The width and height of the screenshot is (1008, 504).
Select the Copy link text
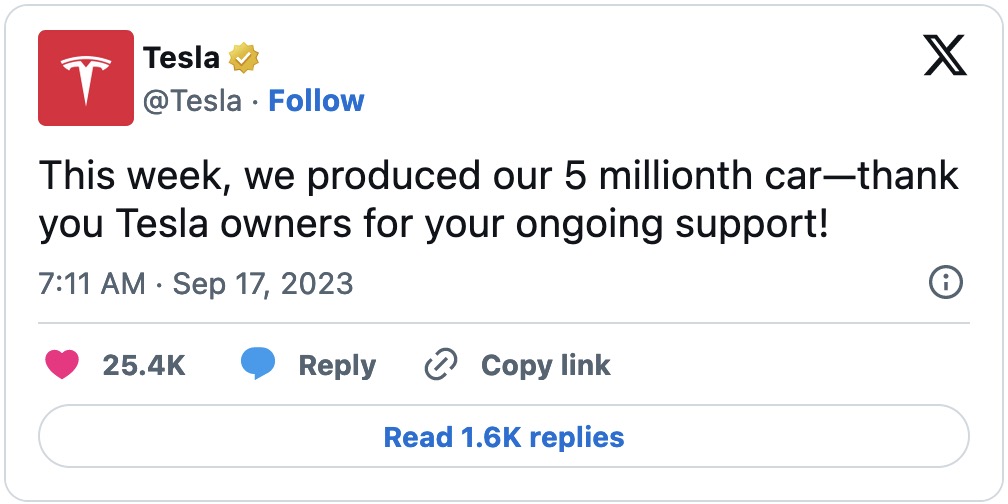545,365
